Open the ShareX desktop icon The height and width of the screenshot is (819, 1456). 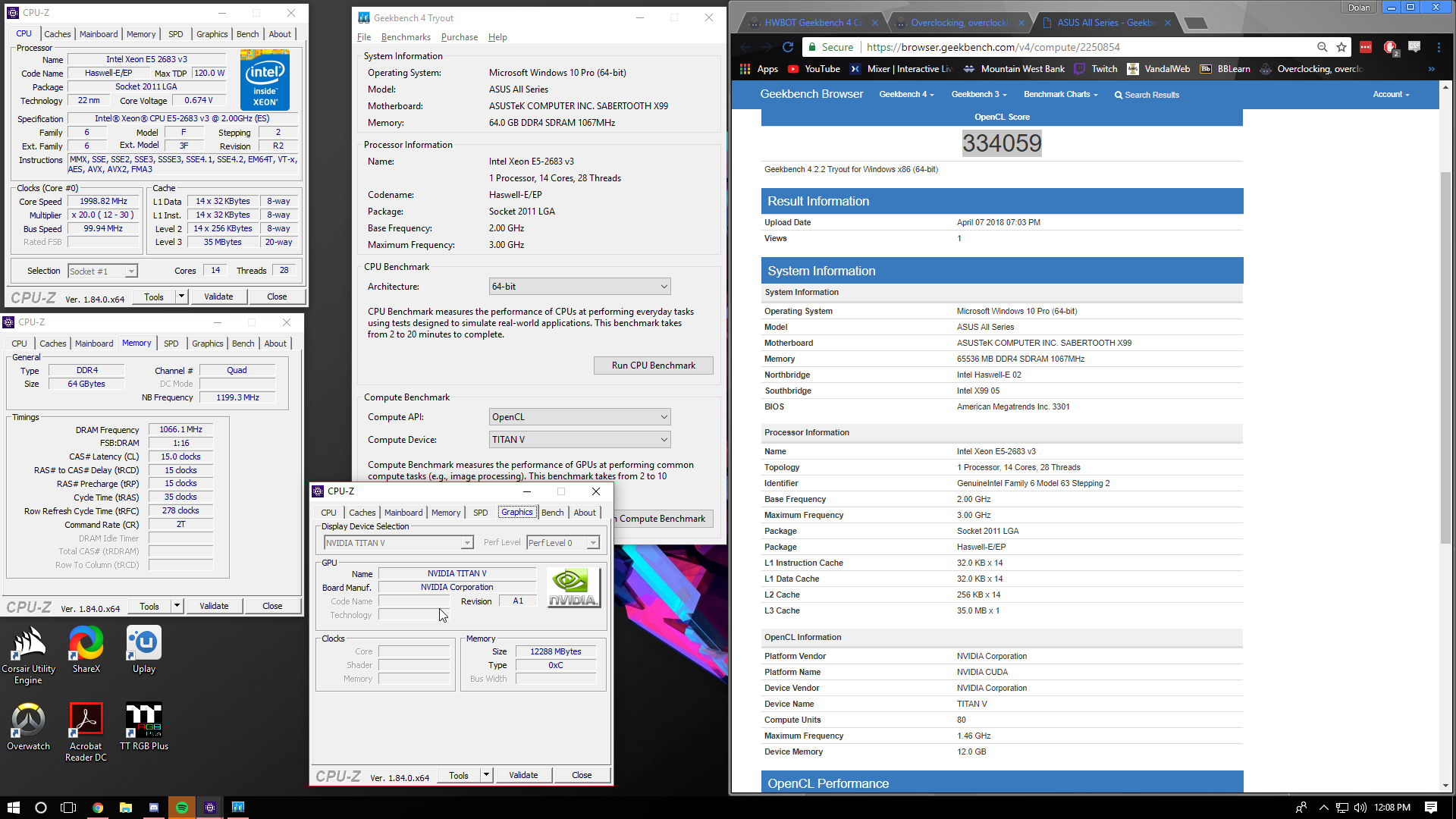click(86, 650)
